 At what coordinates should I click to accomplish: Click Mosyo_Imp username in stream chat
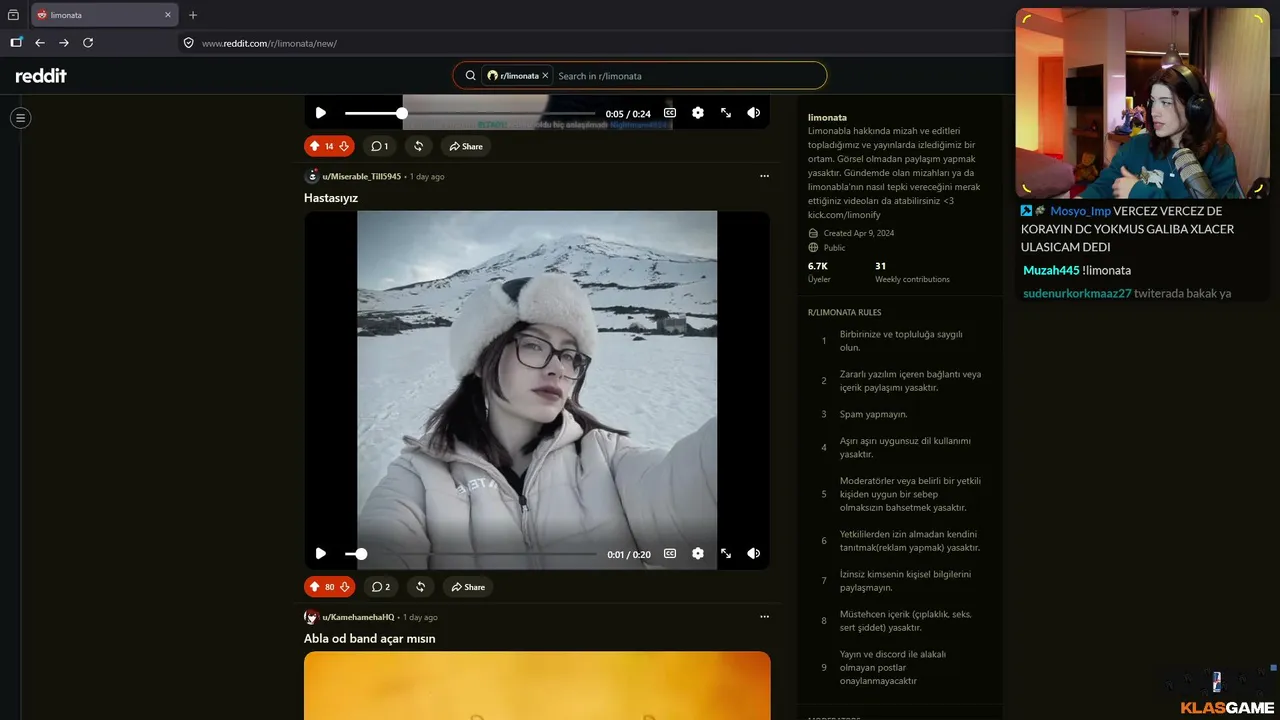[x=1080, y=211]
